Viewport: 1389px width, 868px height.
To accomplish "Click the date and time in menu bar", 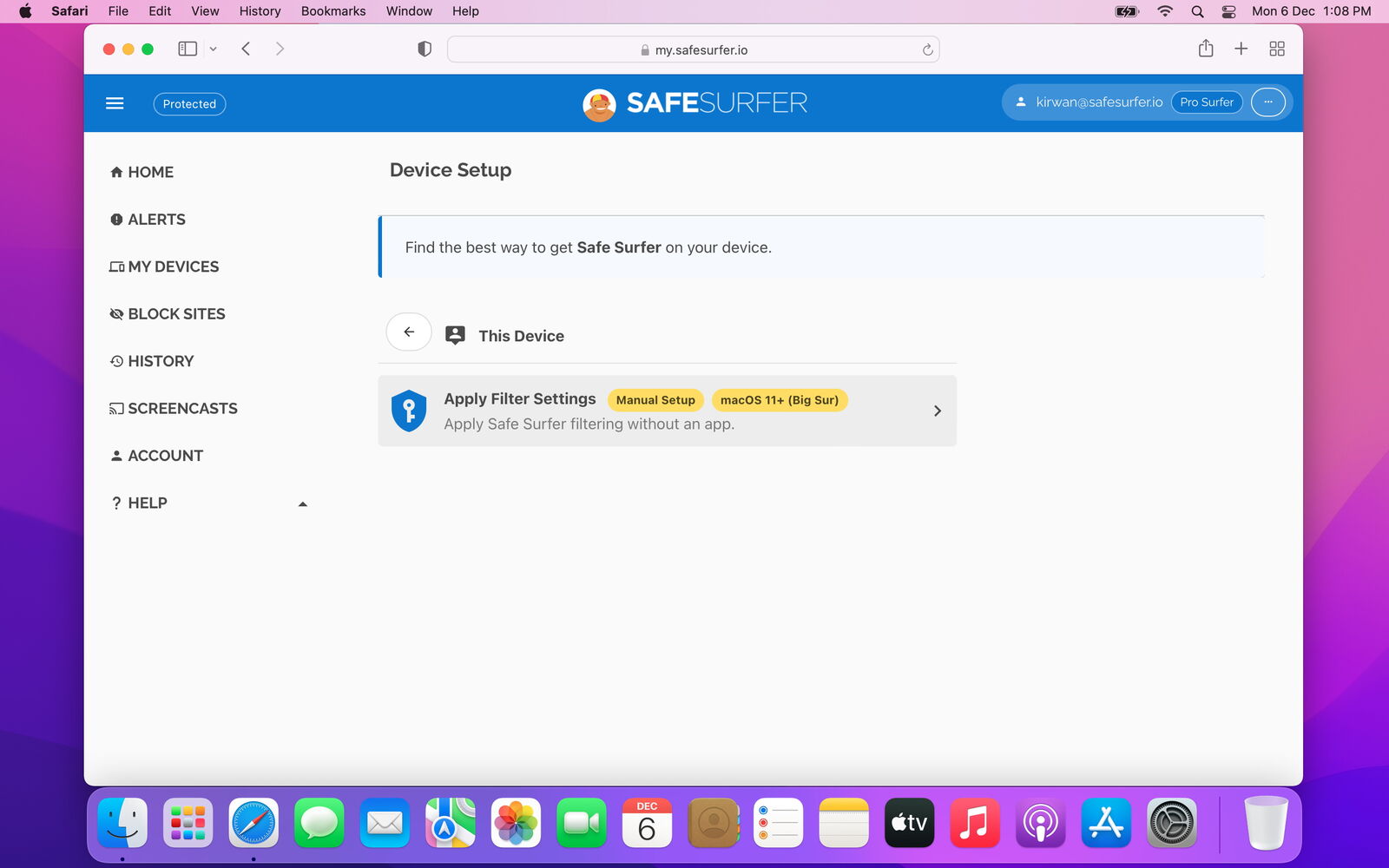I will click(x=1312, y=11).
